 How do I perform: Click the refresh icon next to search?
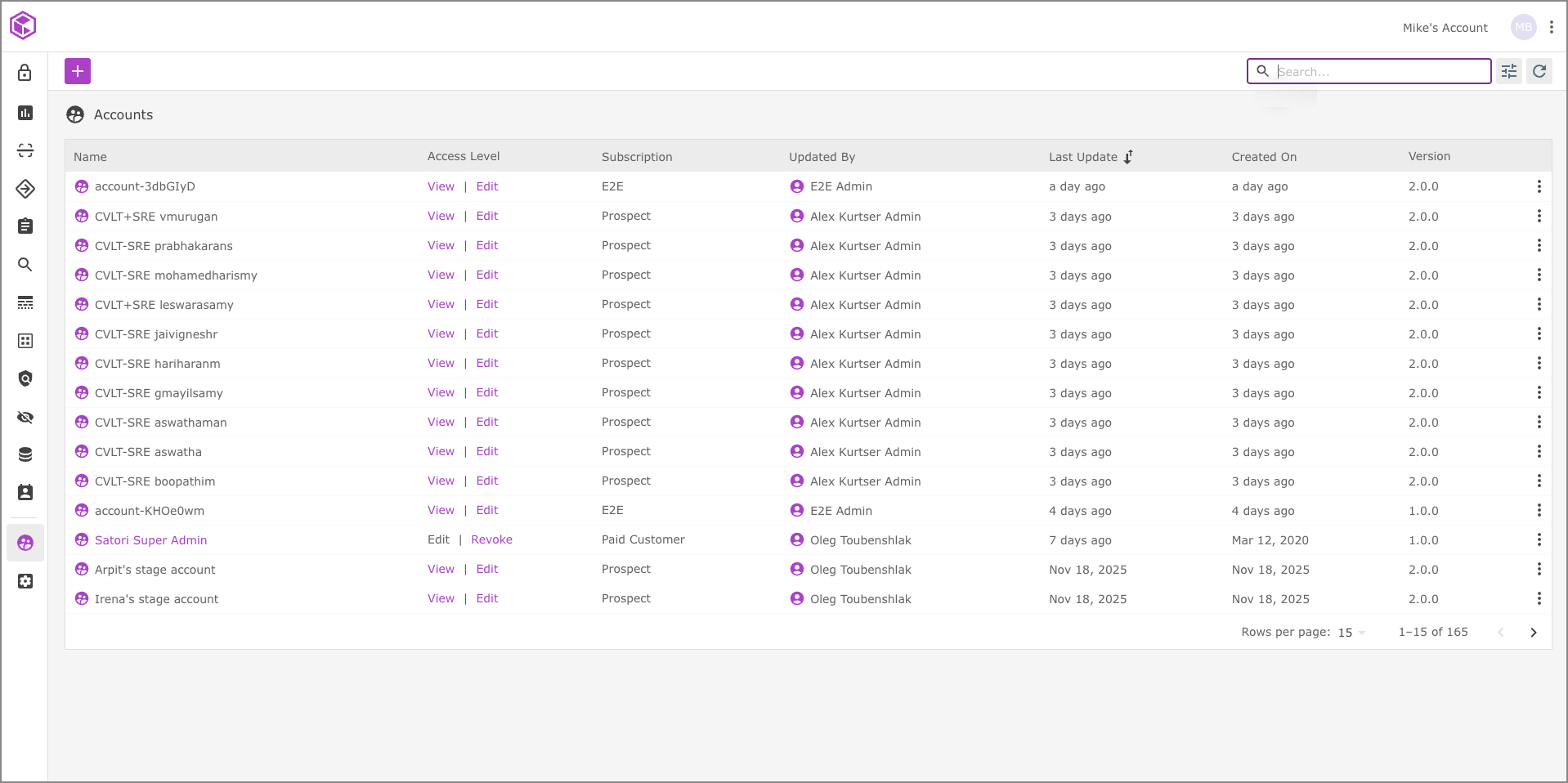point(1539,72)
